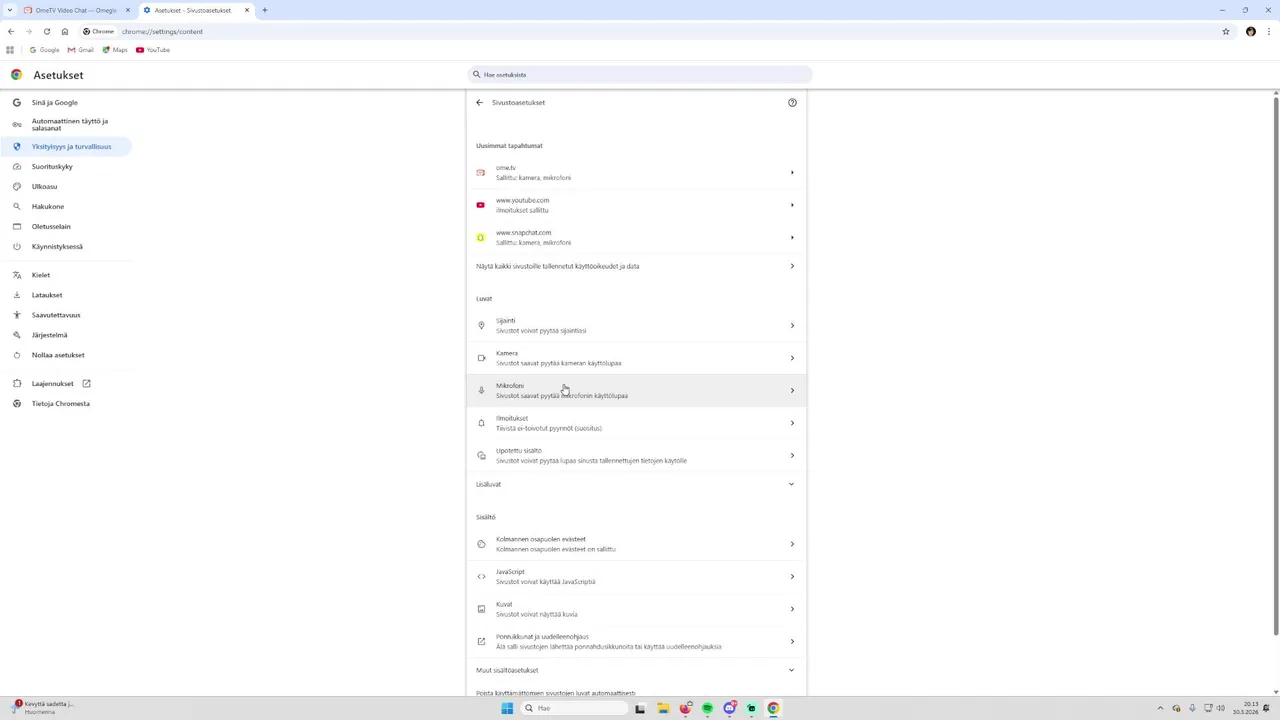Open 'Suorituskyky' settings section
This screenshot has width=1280, height=720.
pyautogui.click(x=66, y=166)
